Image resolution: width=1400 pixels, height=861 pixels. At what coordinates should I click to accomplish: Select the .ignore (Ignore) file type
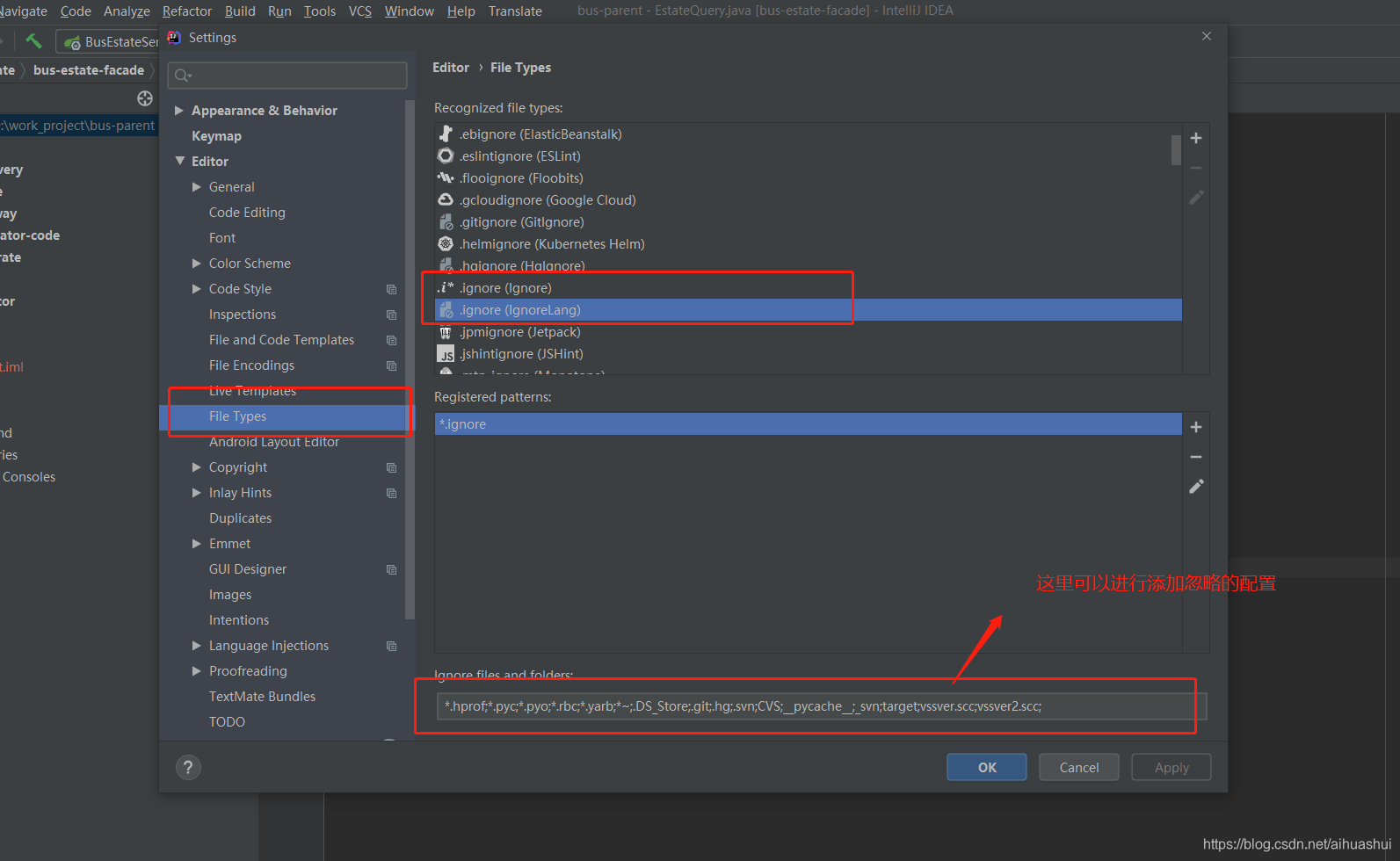click(808, 287)
